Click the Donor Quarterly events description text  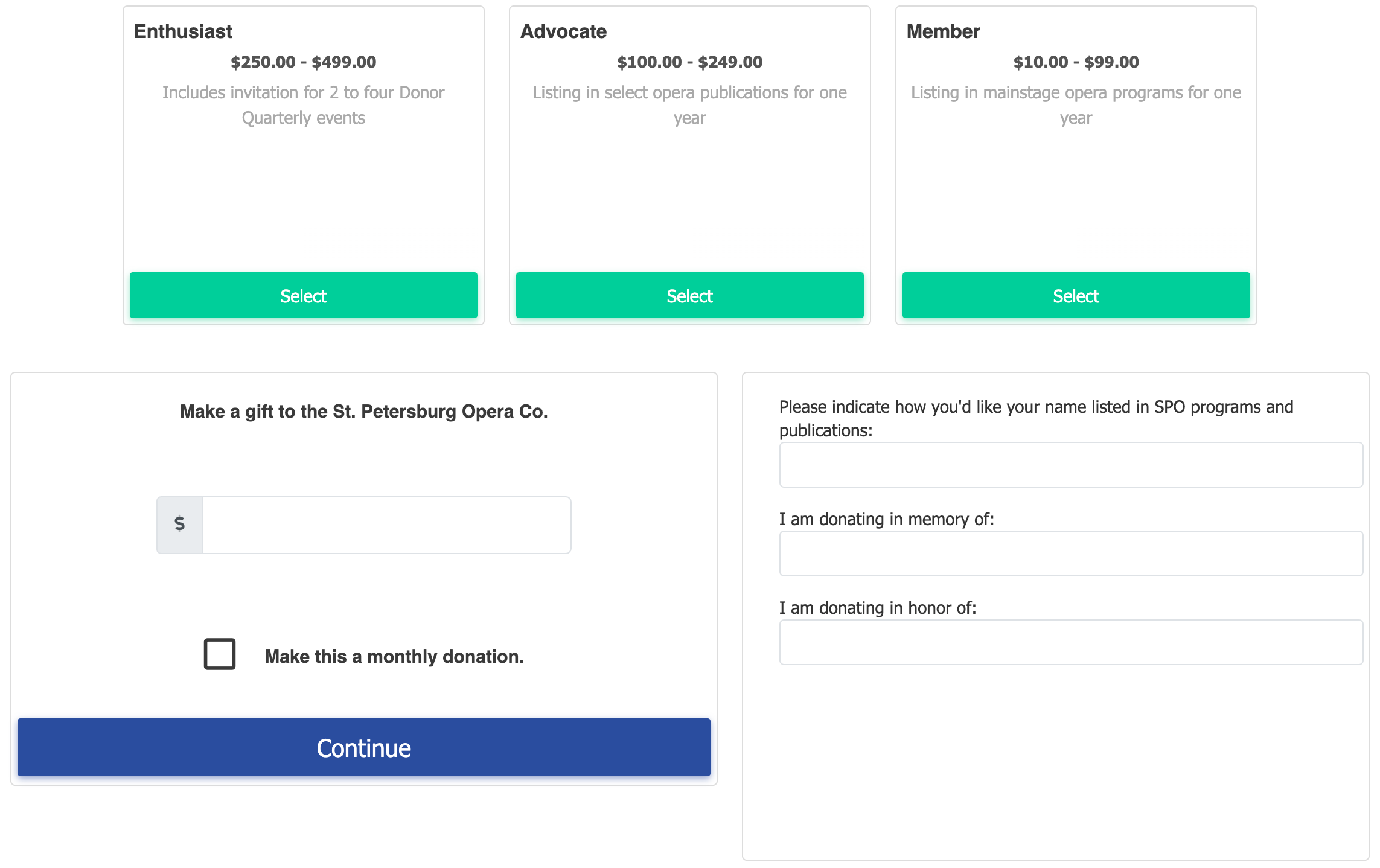tap(303, 105)
